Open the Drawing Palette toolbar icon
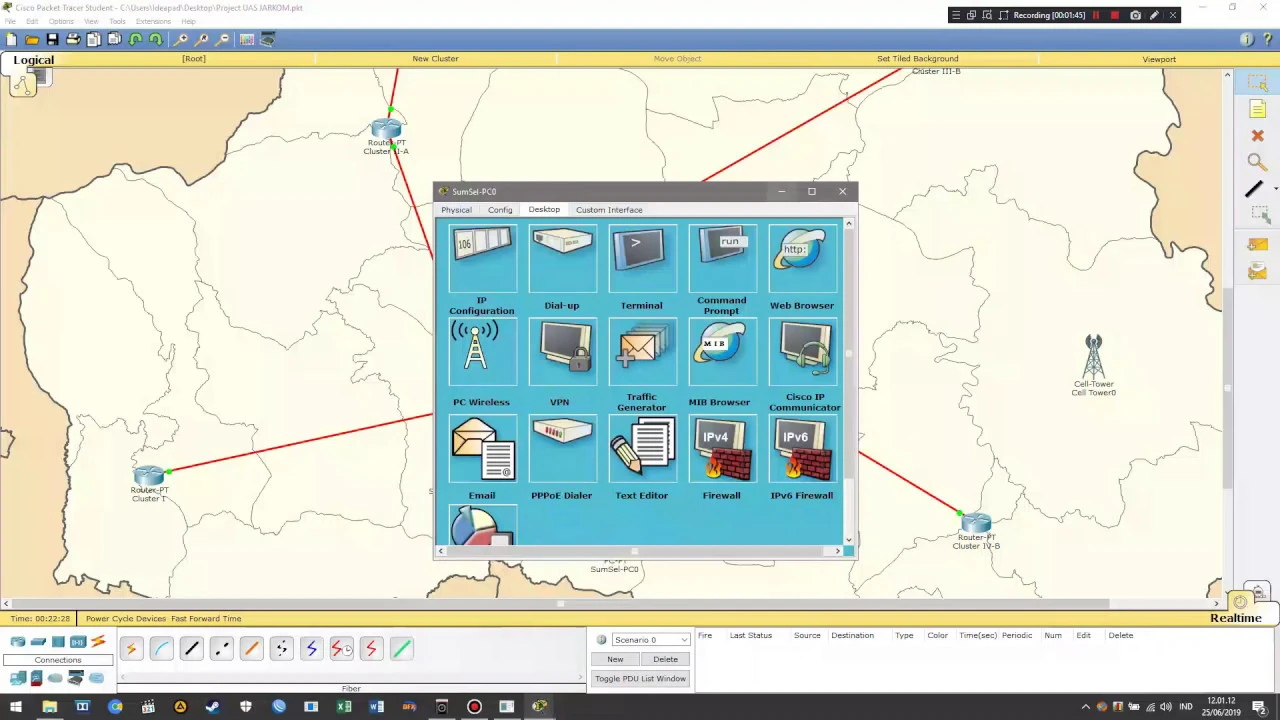 [247, 39]
